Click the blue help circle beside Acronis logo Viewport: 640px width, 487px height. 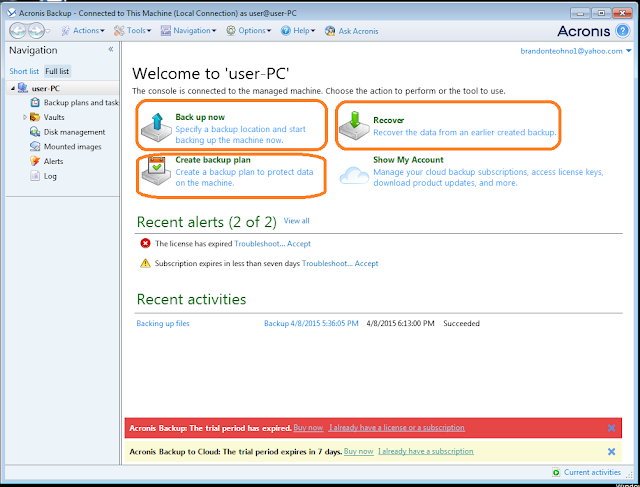tap(622, 31)
